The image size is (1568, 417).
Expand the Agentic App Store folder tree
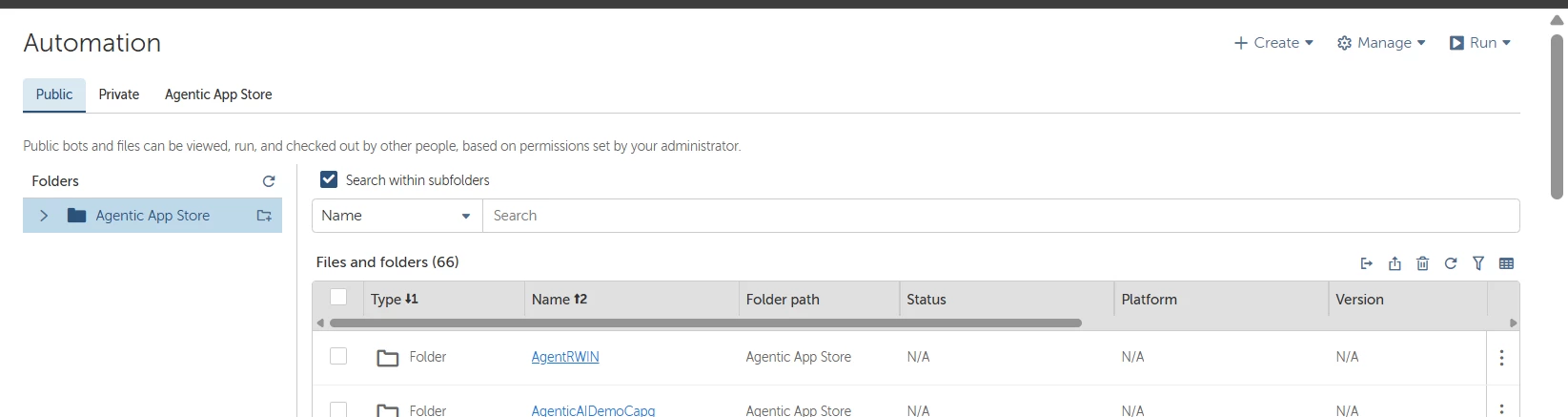44,216
